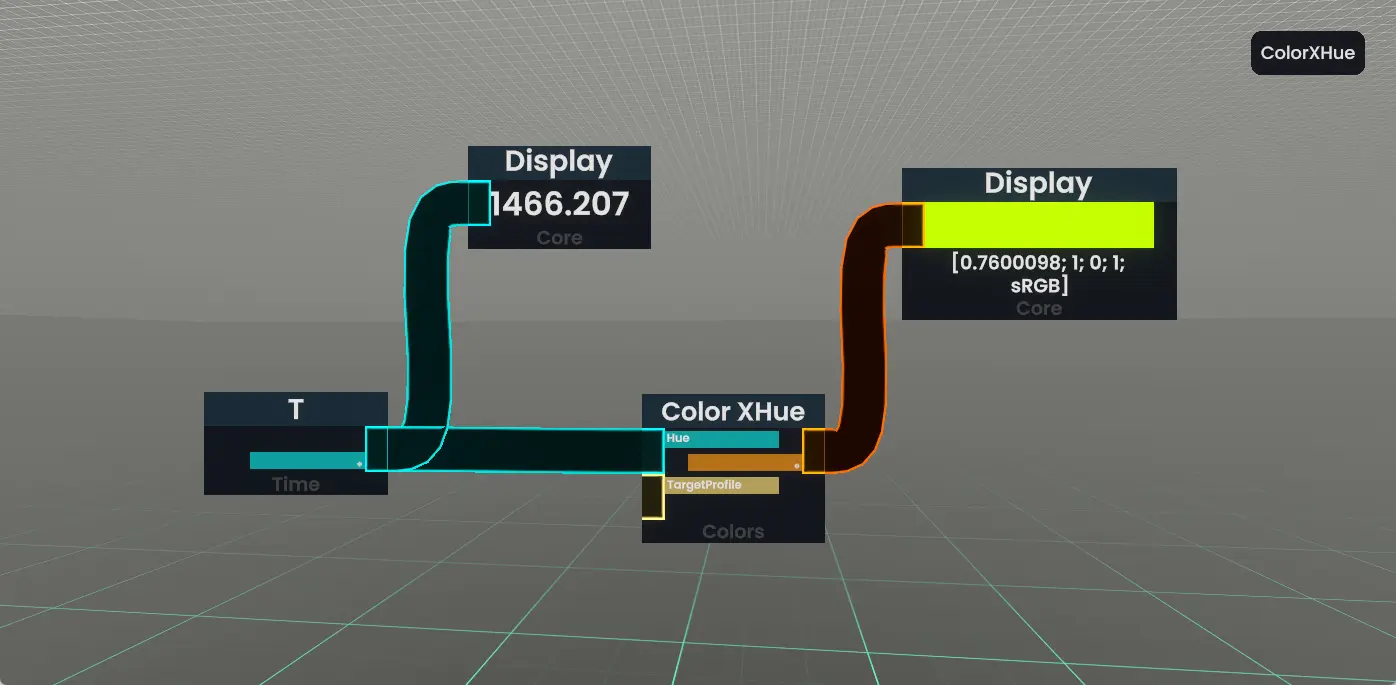This screenshot has height=685, width=1396.
Task: Select the Color XHue node title
Action: 733,411
